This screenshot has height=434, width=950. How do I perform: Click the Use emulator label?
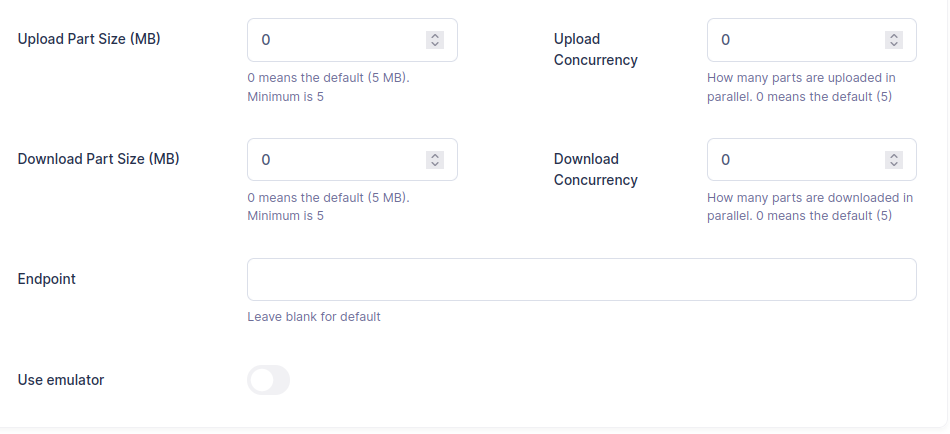pyautogui.click(x=61, y=380)
